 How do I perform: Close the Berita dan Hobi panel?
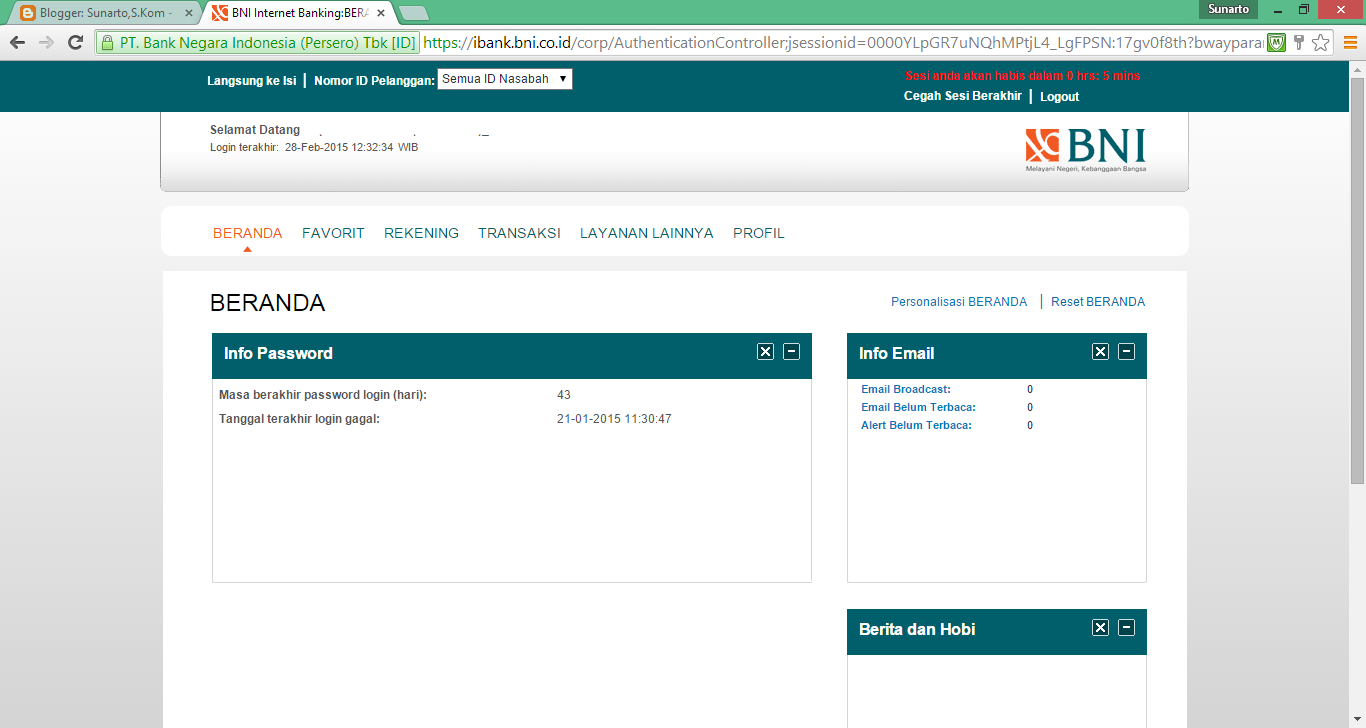point(1100,627)
